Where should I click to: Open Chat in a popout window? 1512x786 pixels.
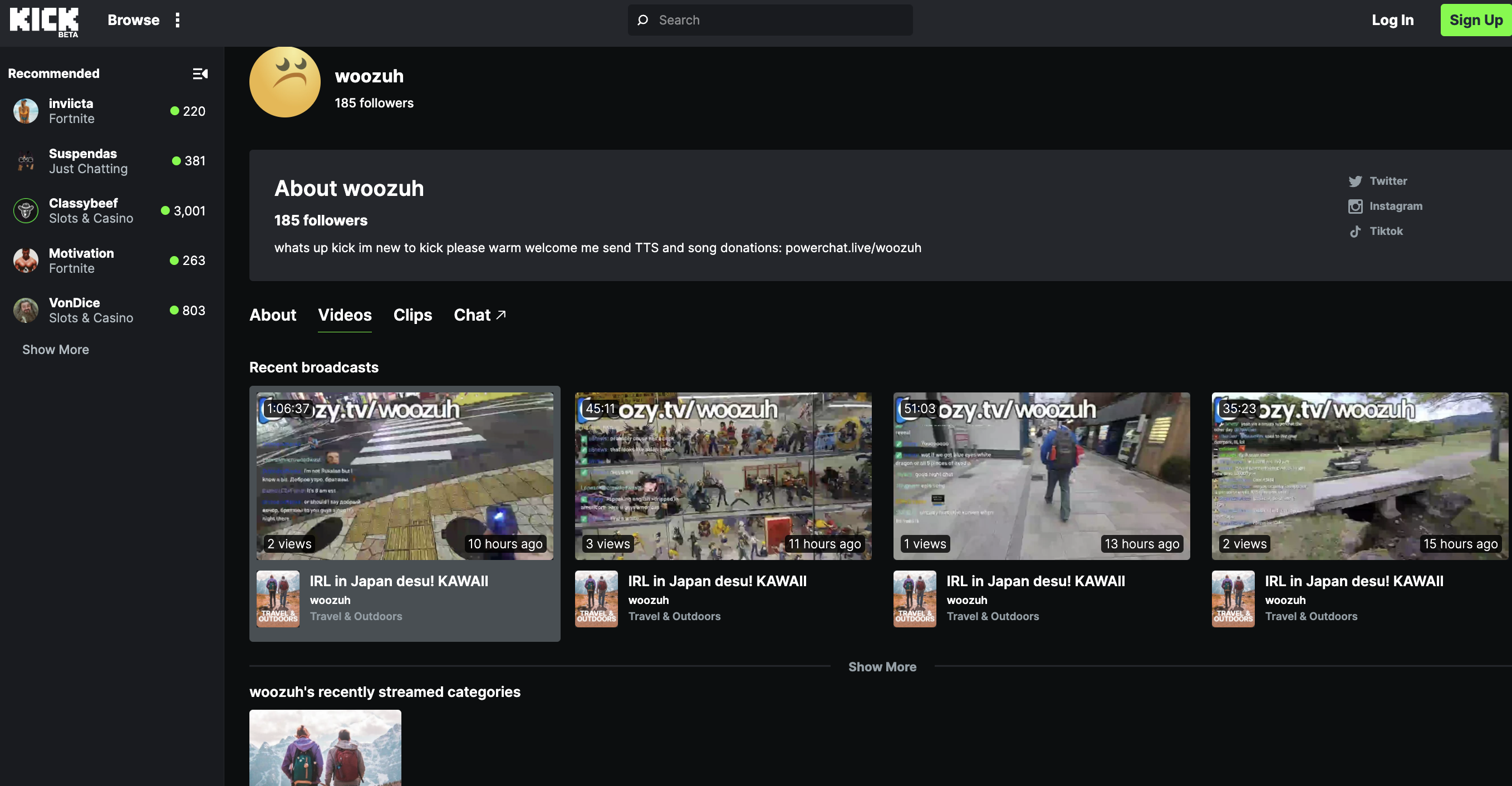[x=479, y=315]
